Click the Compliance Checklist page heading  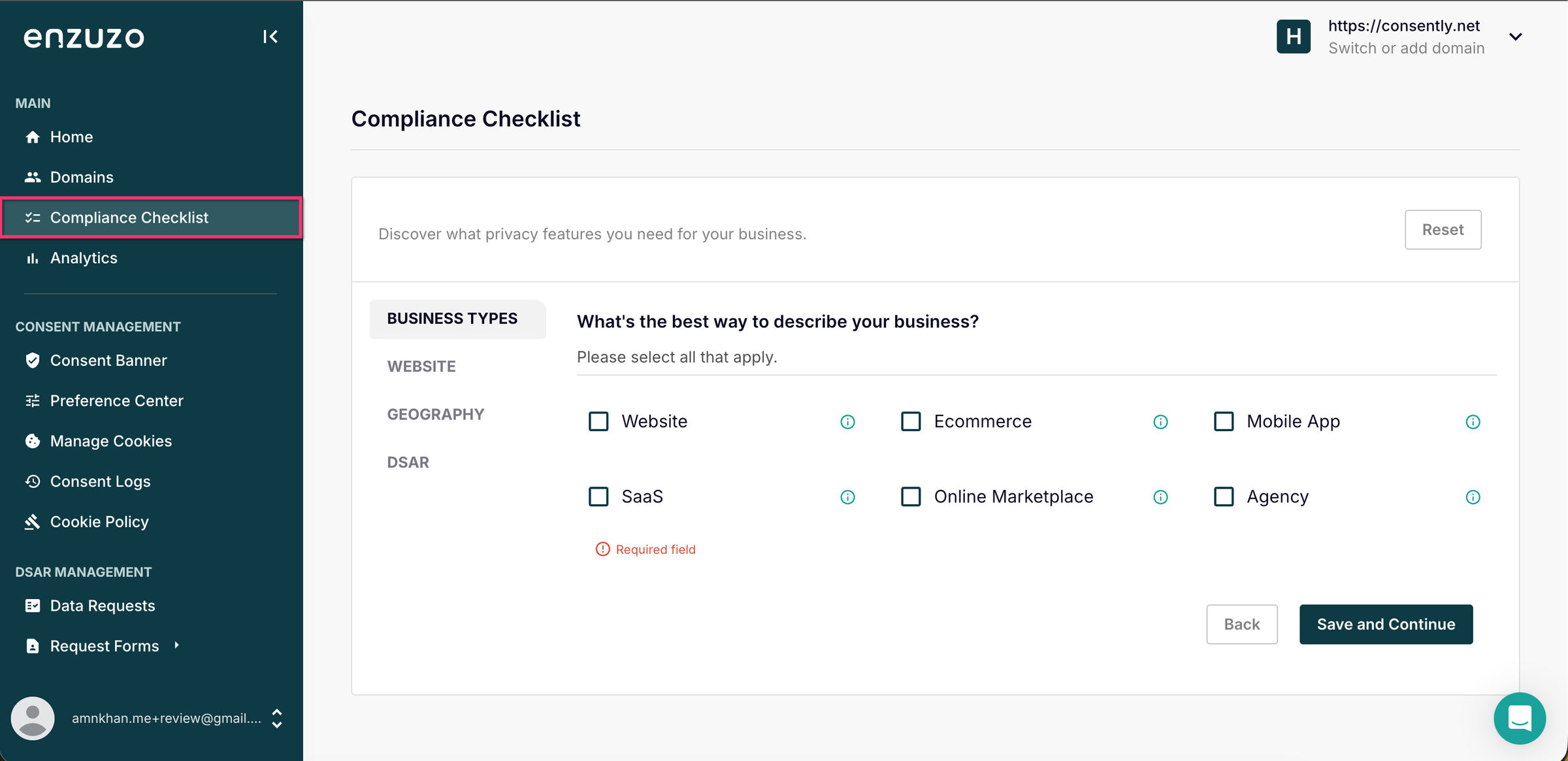pyautogui.click(x=466, y=119)
